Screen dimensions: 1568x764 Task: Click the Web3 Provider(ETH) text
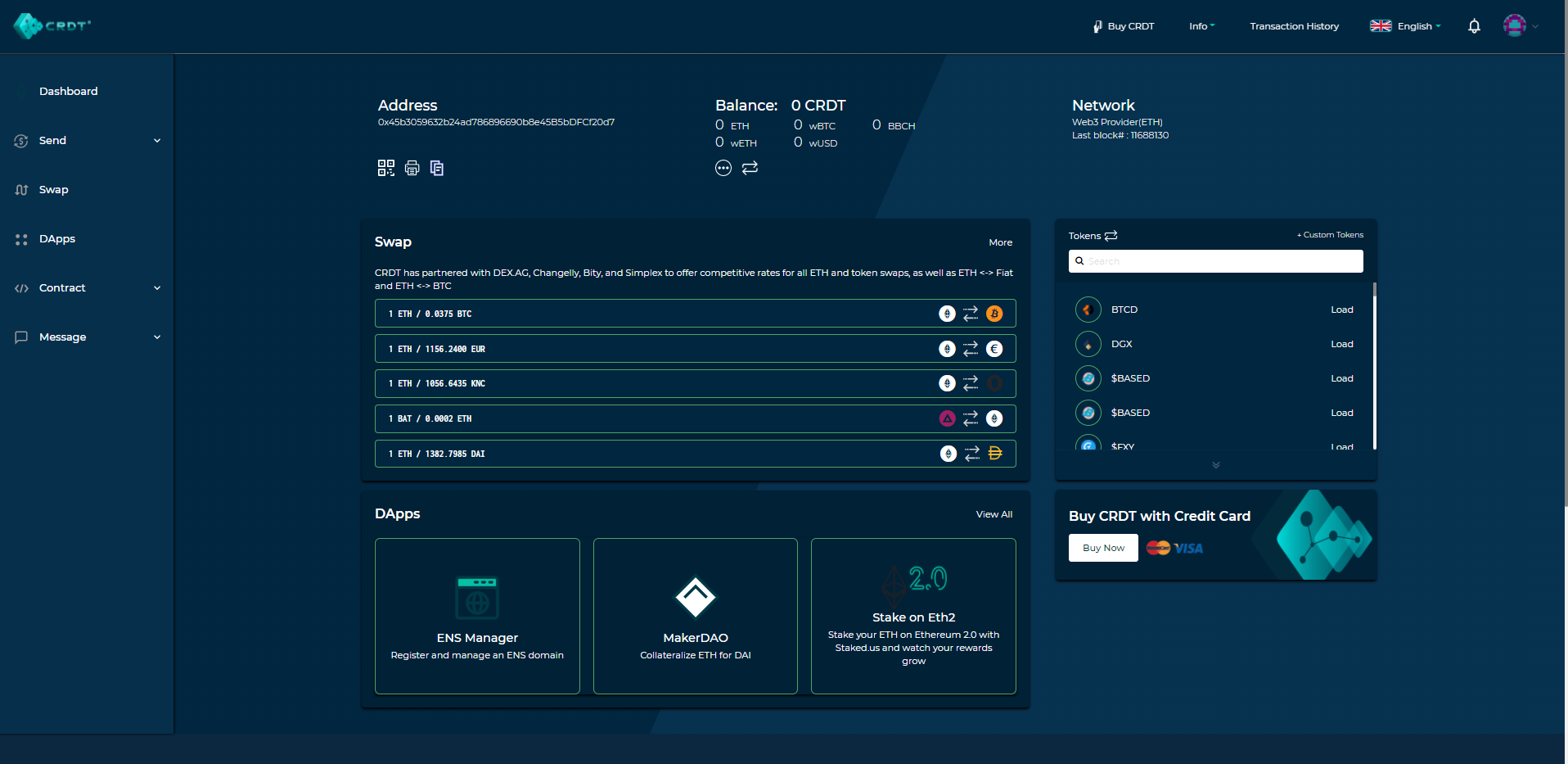tap(1117, 122)
